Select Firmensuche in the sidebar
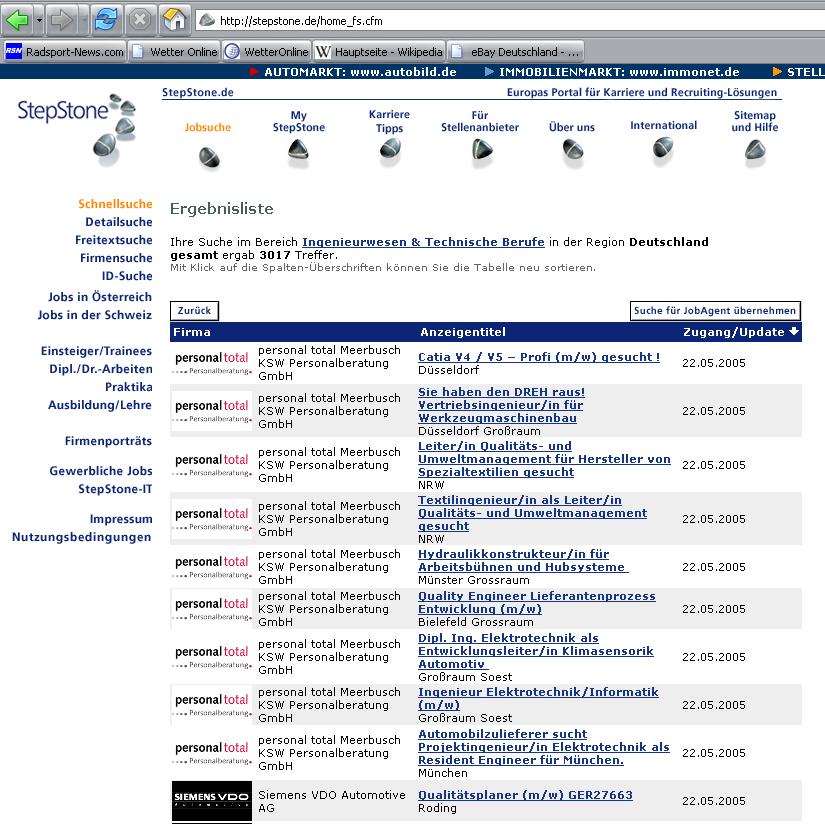This screenshot has height=824, width=825. coord(116,258)
